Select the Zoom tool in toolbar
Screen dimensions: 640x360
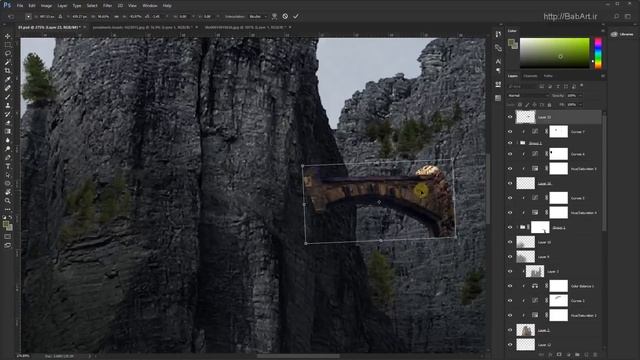click(8, 200)
